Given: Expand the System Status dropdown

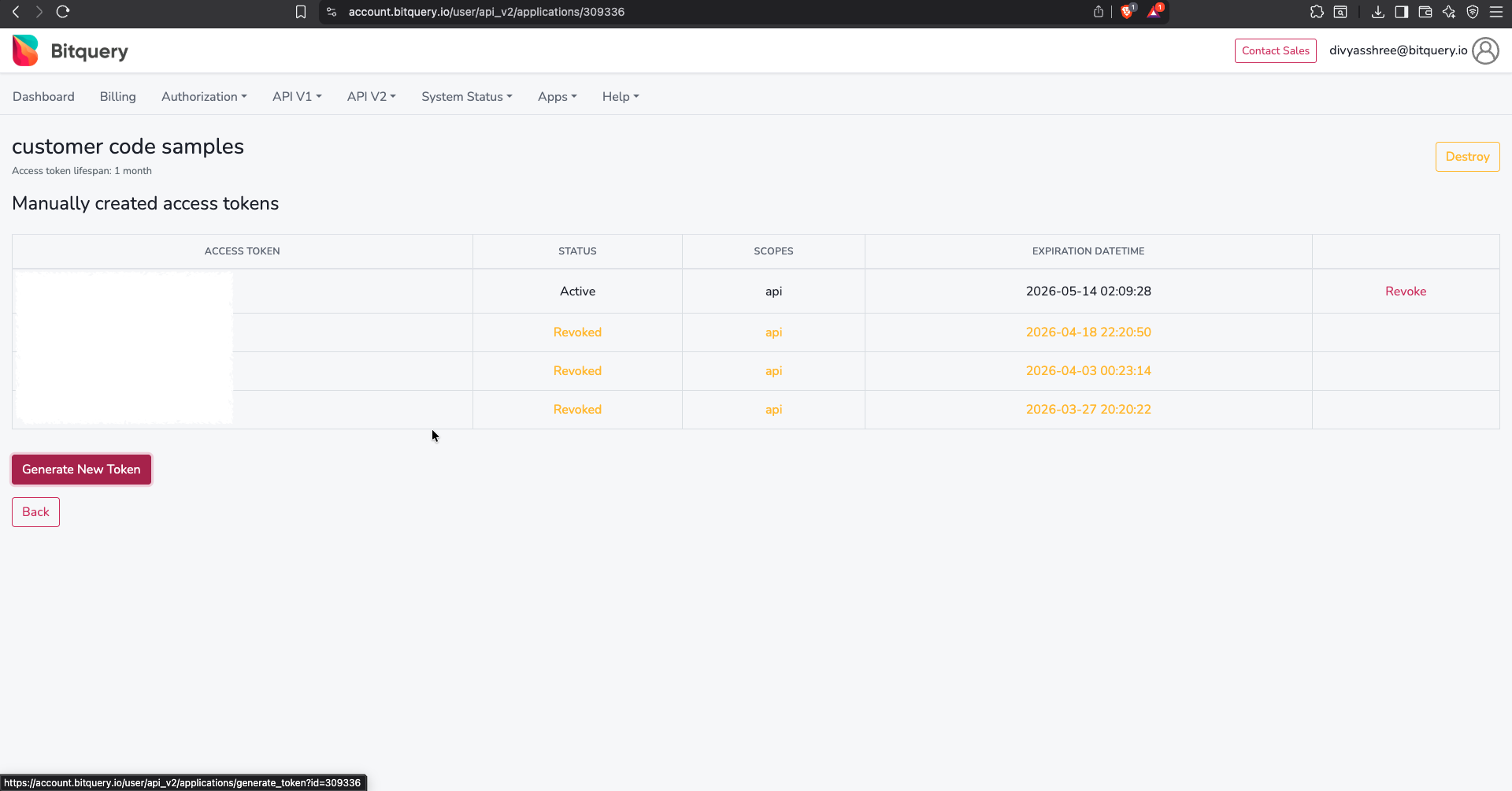Looking at the screenshot, I should tap(467, 96).
